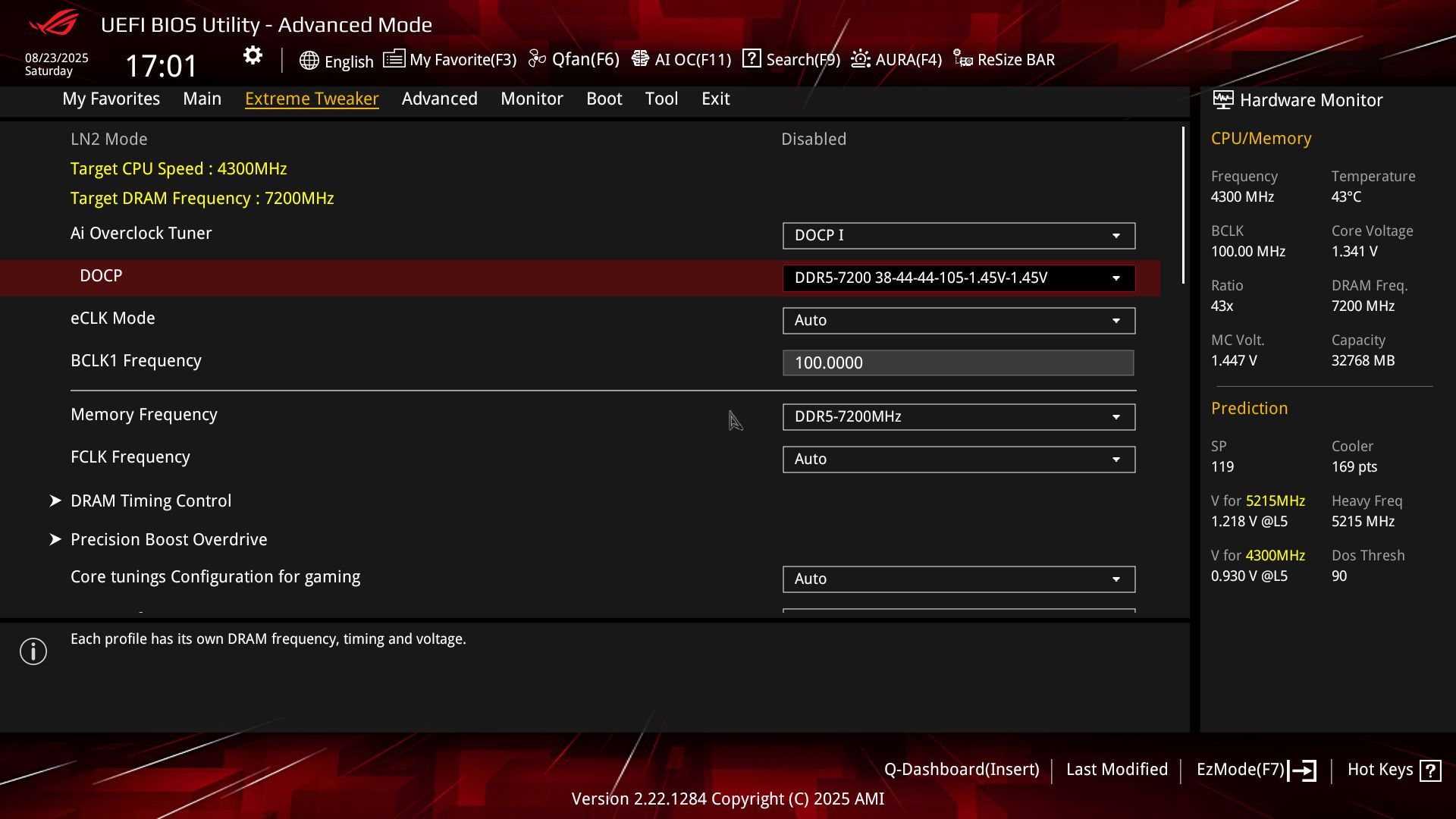The height and width of the screenshot is (819, 1456).
Task: Select the Extreme Tweaker tab
Action: click(x=312, y=99)
